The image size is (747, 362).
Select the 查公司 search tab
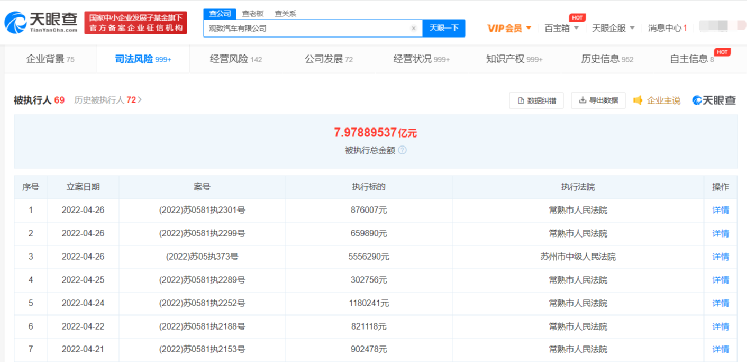pos(220,14)
